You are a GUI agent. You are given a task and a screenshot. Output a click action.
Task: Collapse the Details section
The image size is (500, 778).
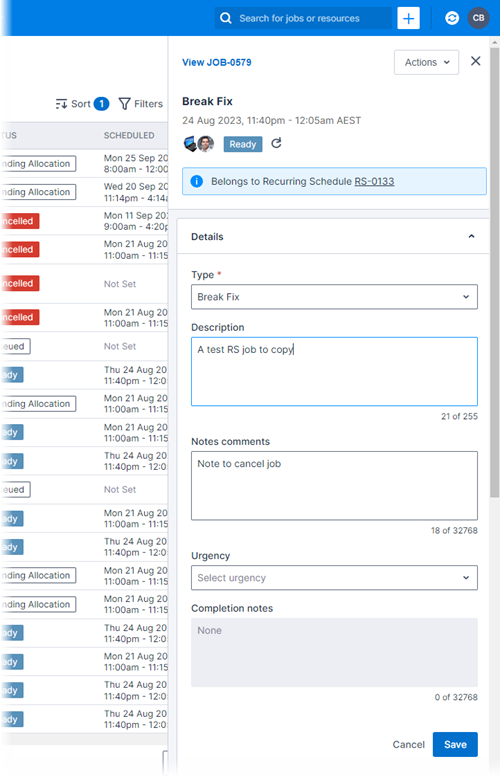pos(471,237)
